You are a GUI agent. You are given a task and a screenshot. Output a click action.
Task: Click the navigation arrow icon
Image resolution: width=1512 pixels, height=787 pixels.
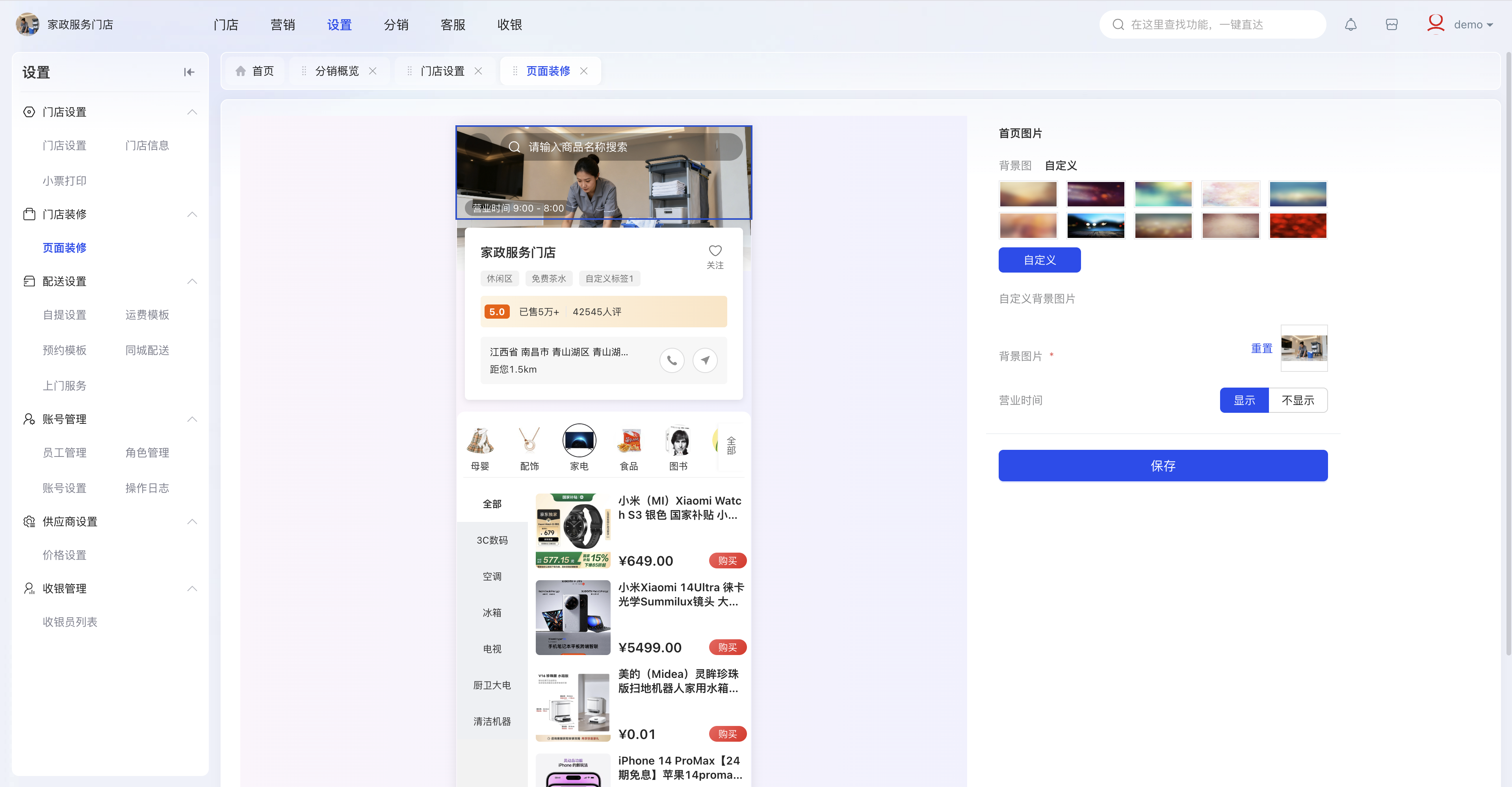pyautogui.click(x=705, y=360)
